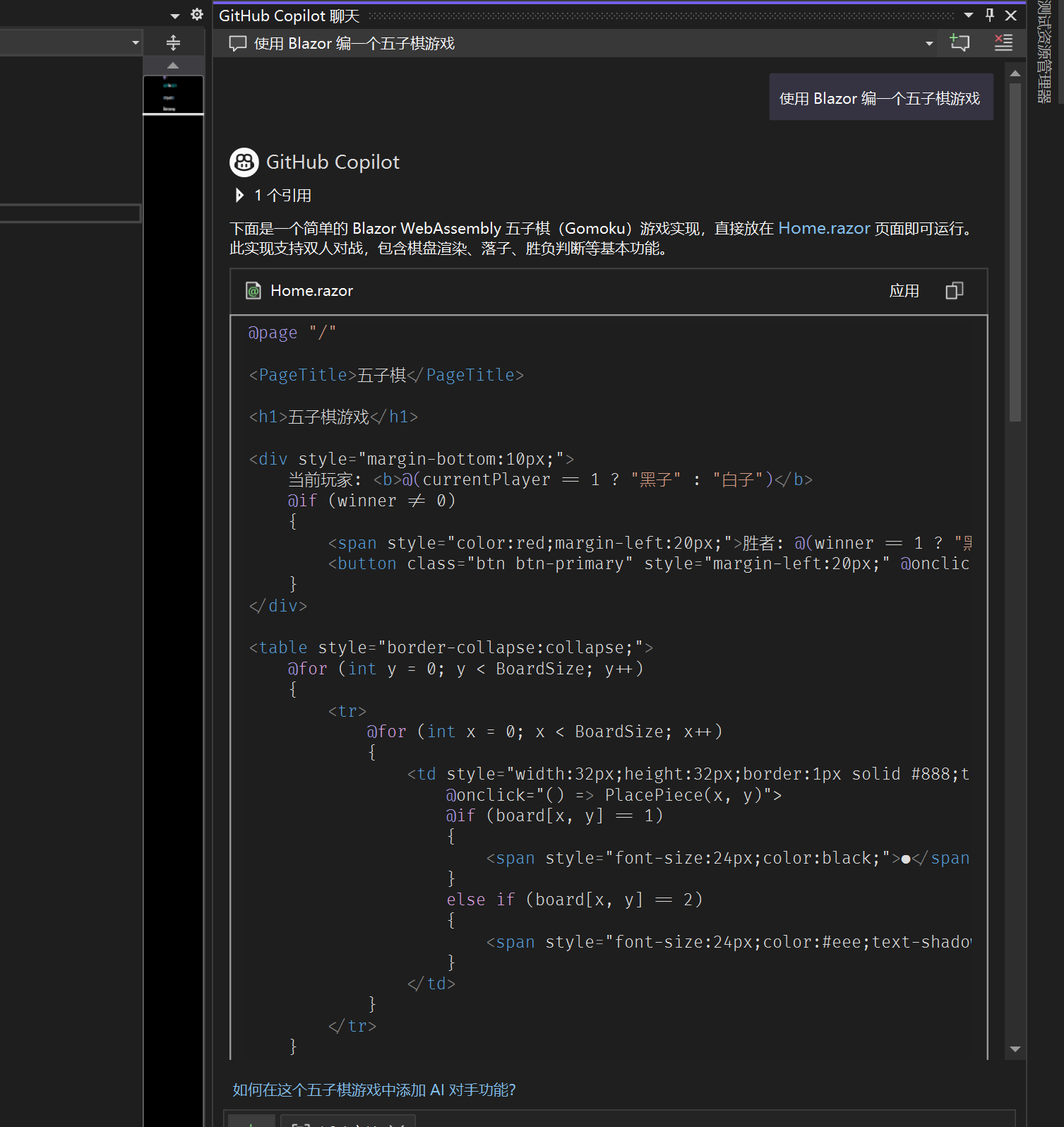Click suggested AI 对手功能 follow-up question
This screenshot has height=1127, width=1064.
pyautogui.click(x=374, y=1090)
